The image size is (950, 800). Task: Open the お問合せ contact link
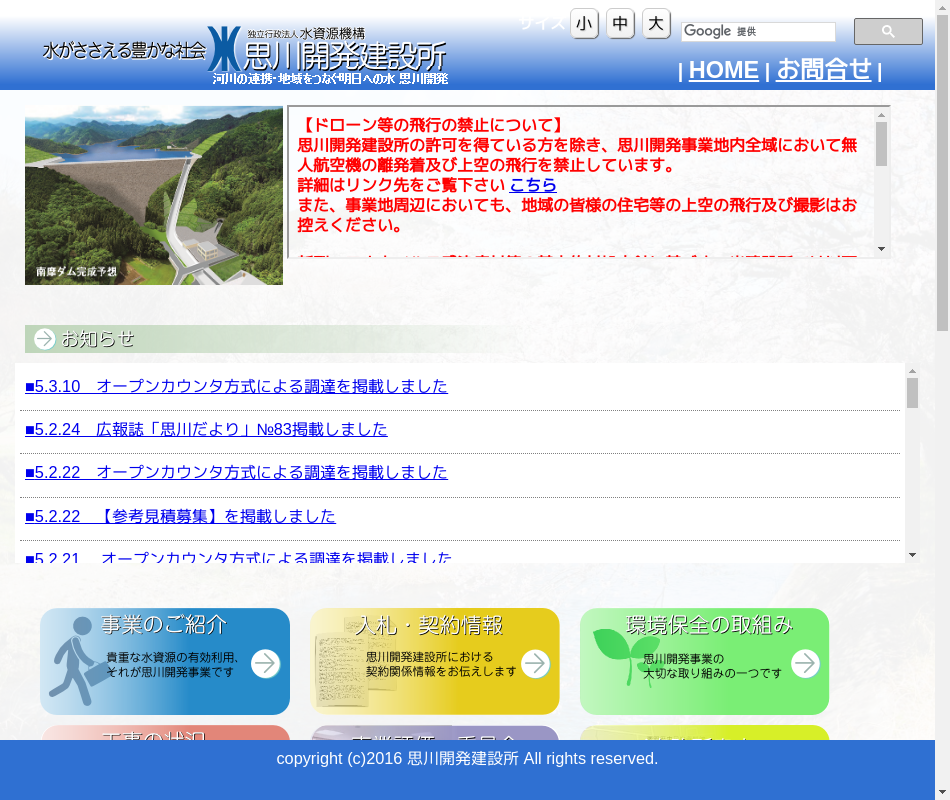(x=824, y=70)
